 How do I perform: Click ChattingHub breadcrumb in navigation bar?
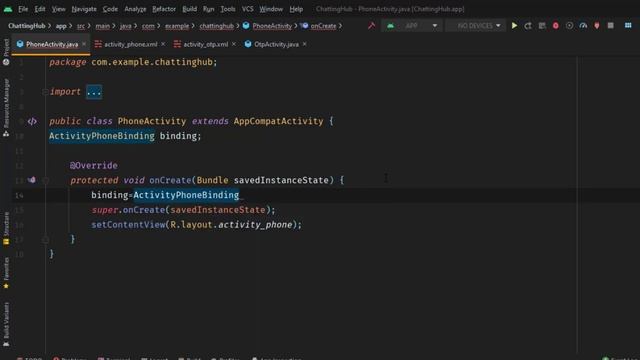[27, 26]
